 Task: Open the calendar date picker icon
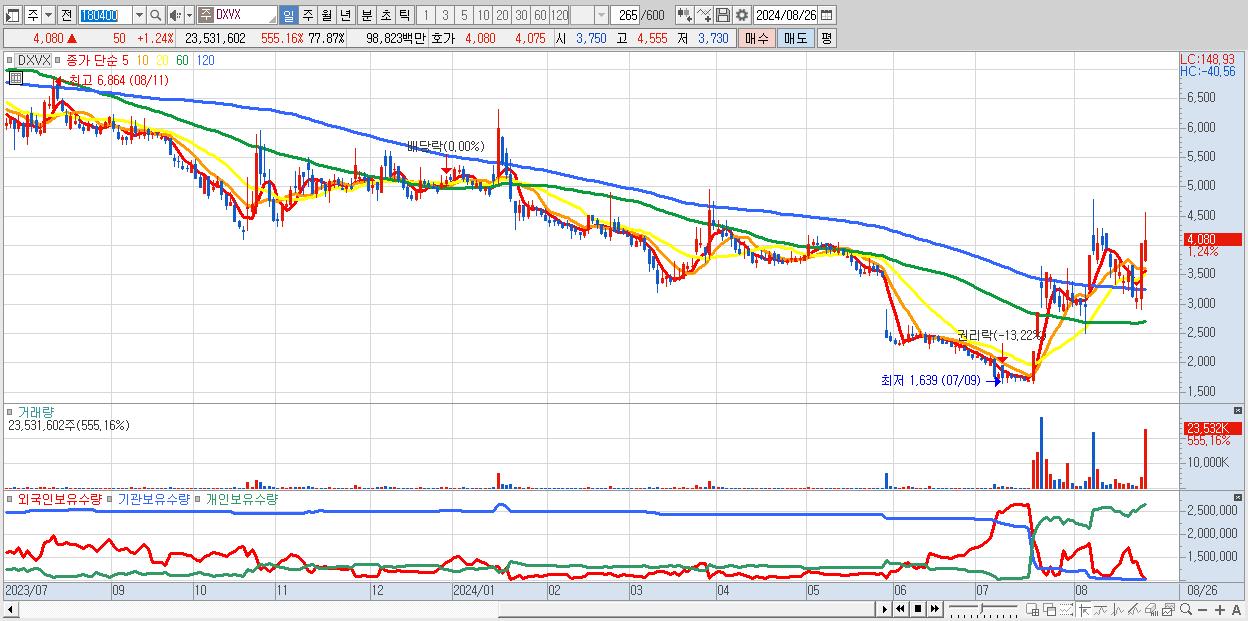click(826, 15)
